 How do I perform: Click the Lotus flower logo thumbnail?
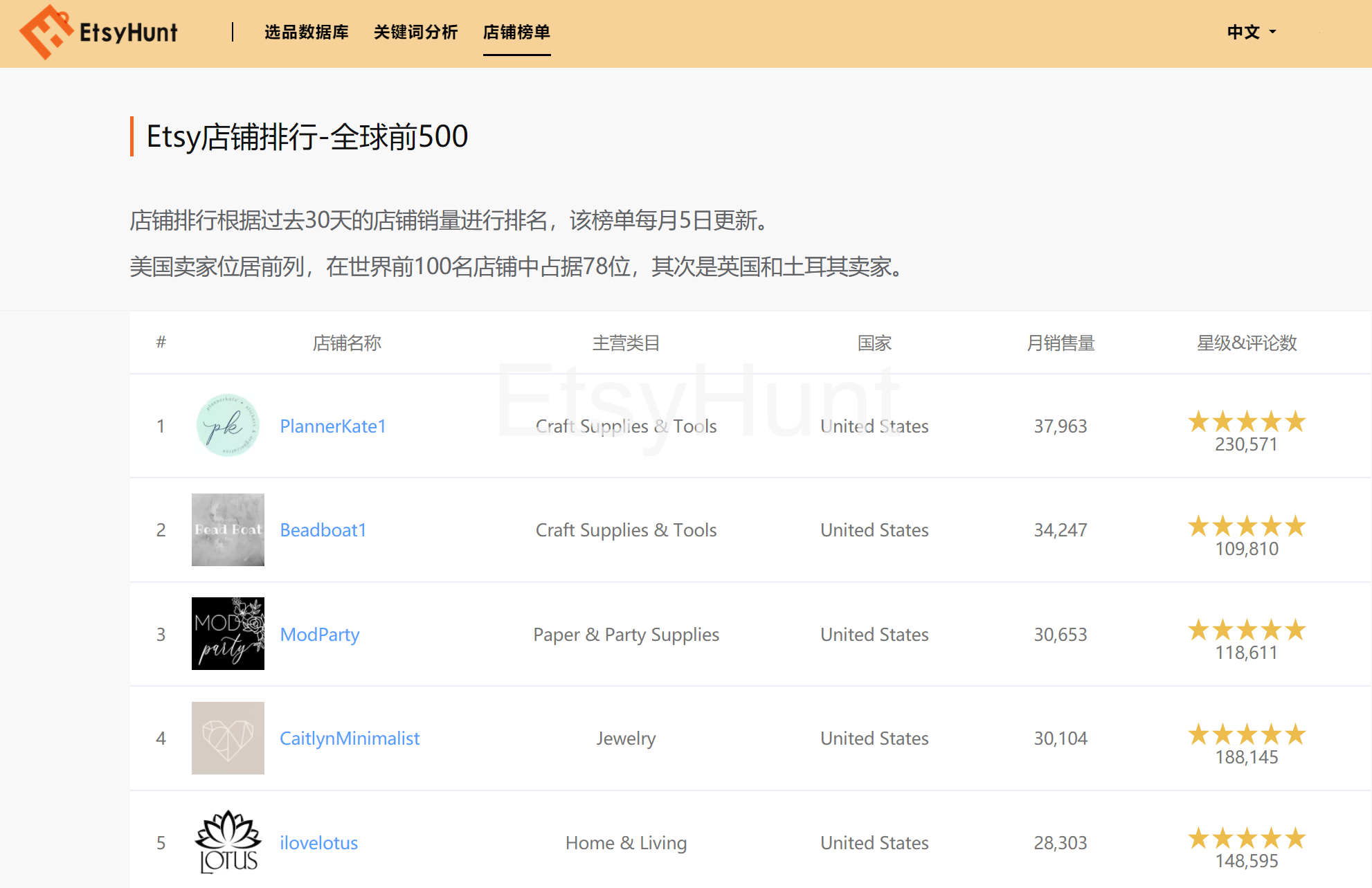[228, 842]
